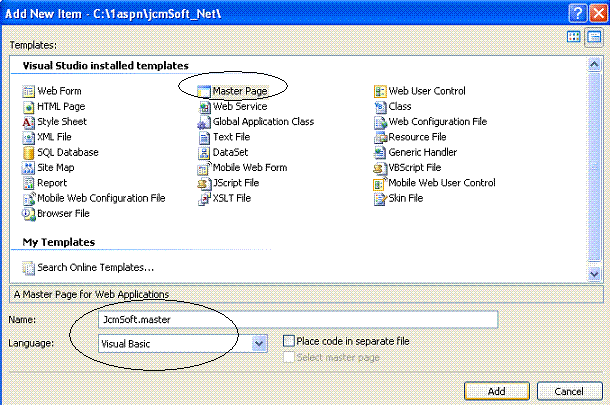Choose the Web Form template icon

point(28,92)
